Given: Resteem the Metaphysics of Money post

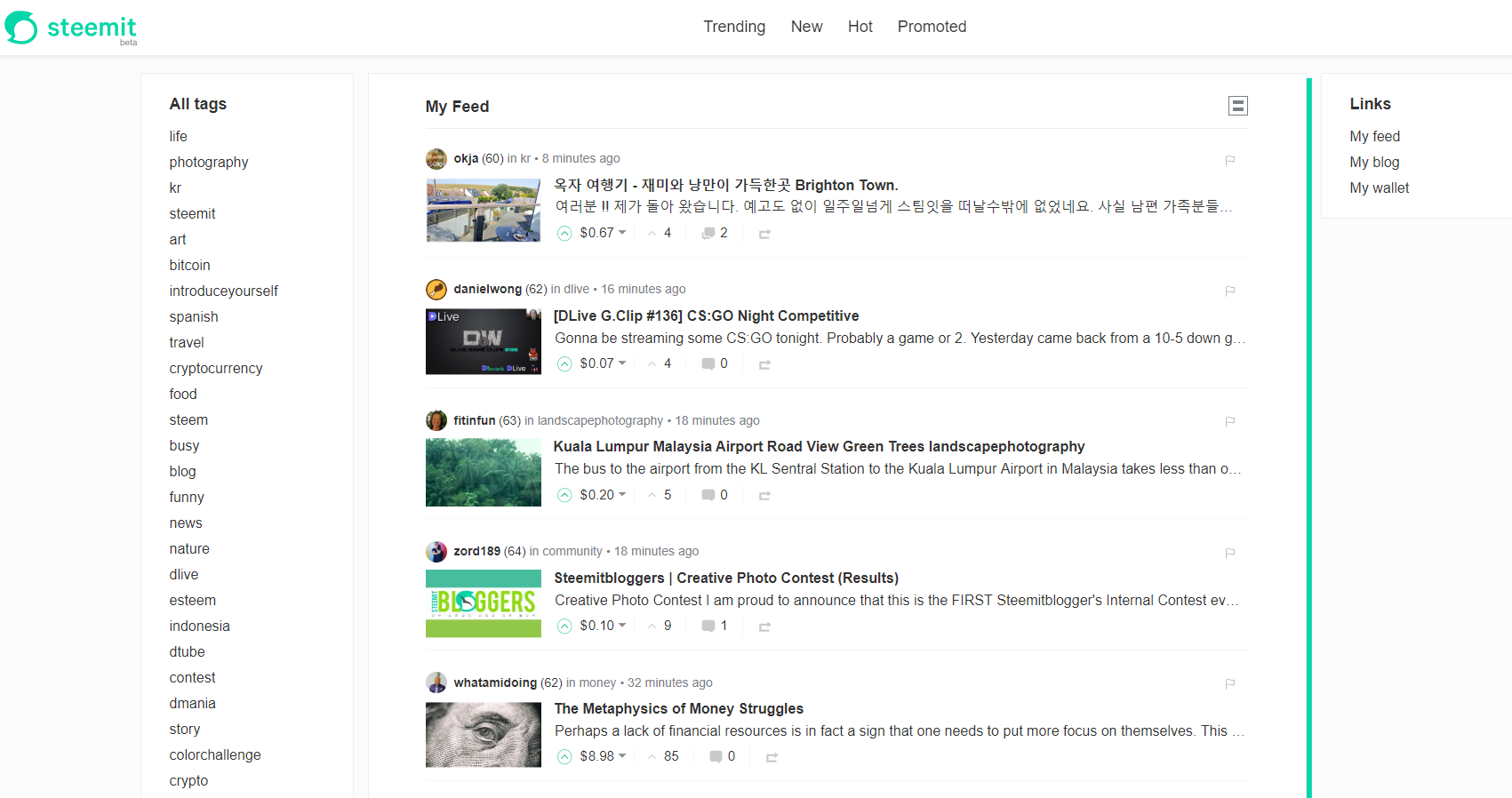Looking at the screenshot, I should click(772, 757).
